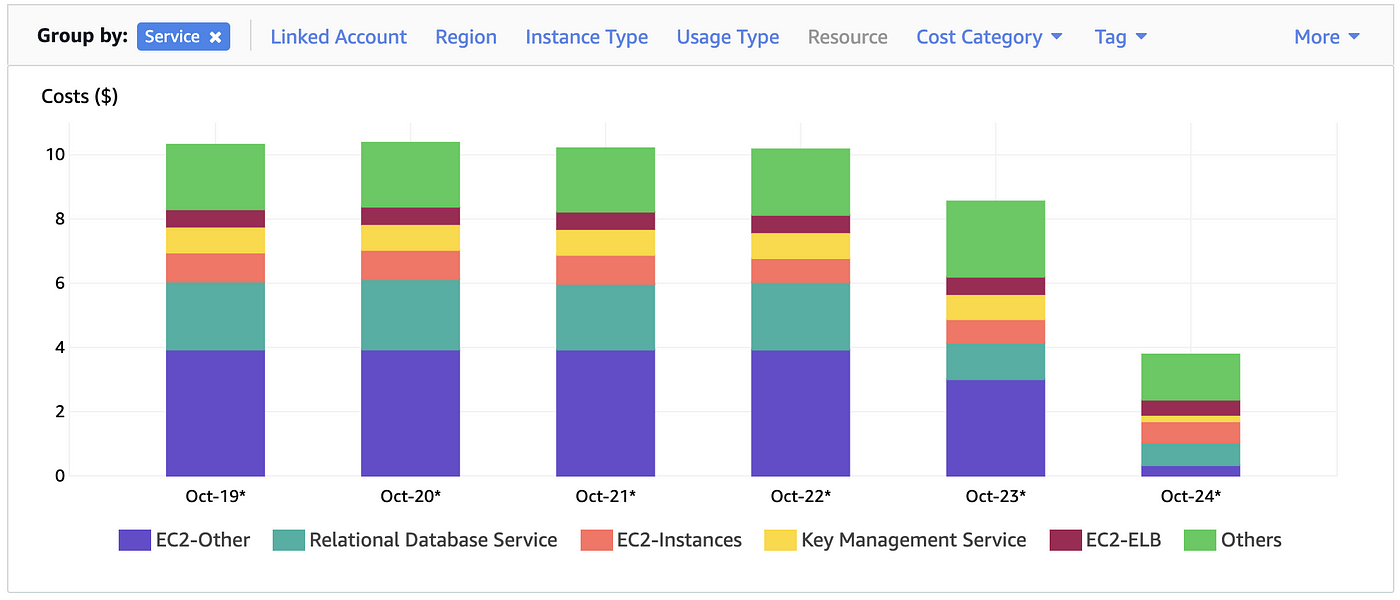
Task: Toggle the Others legend label
Action: (1251, 540)
